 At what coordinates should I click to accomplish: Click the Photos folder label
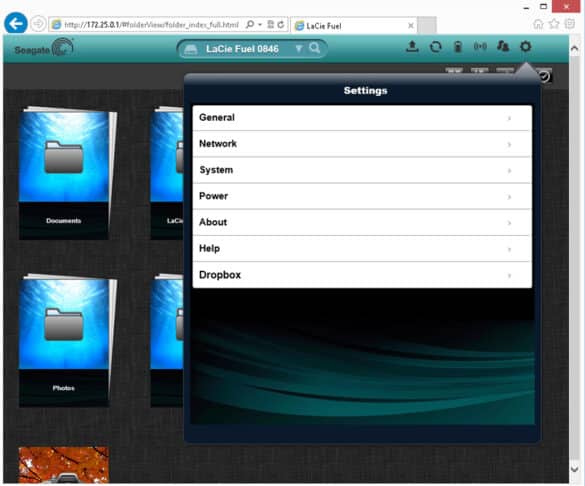click(x=63, y=388)
